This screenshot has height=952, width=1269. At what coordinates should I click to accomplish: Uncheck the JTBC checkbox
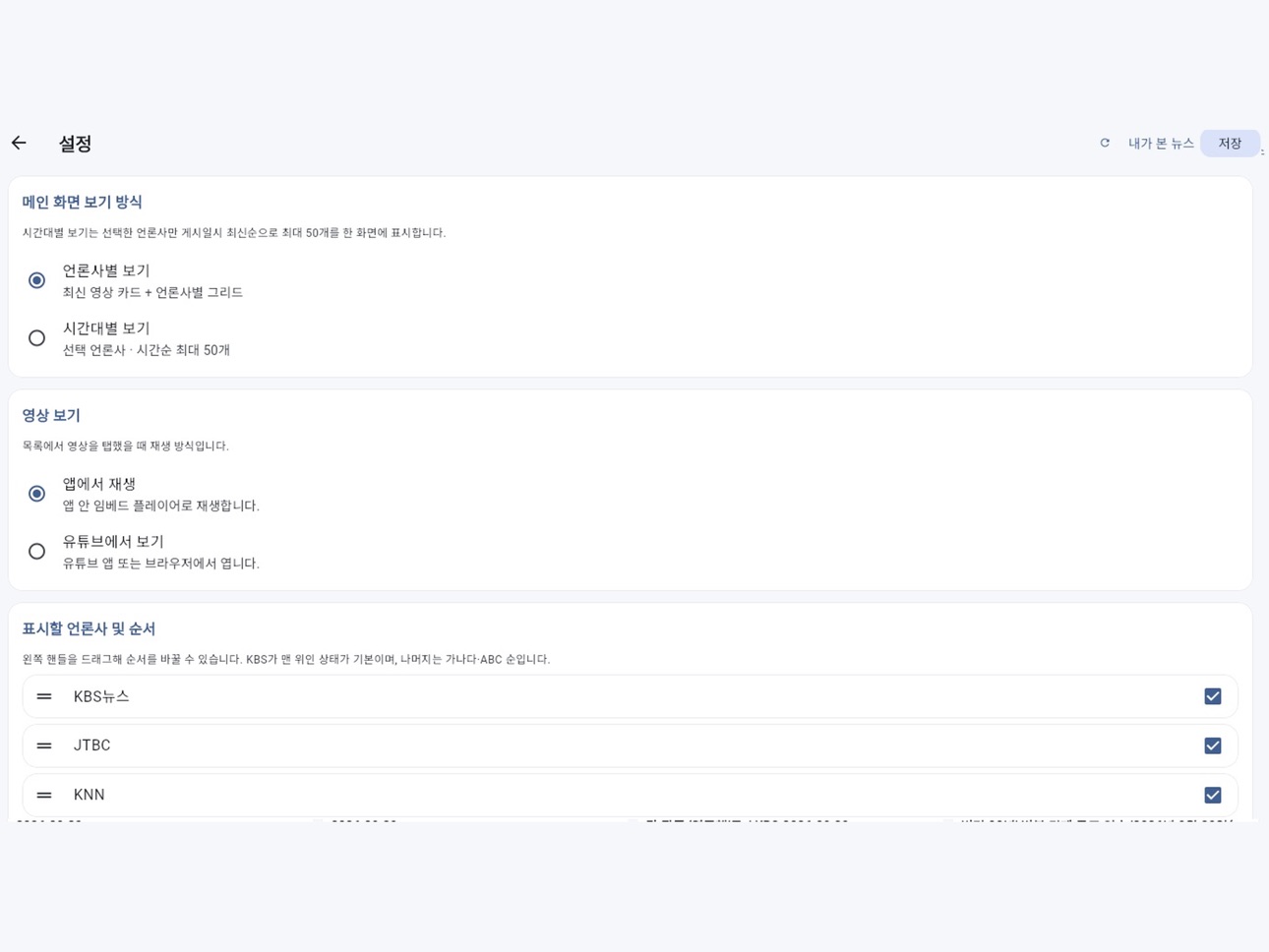pyautogui.click(x=1213, y=745)
